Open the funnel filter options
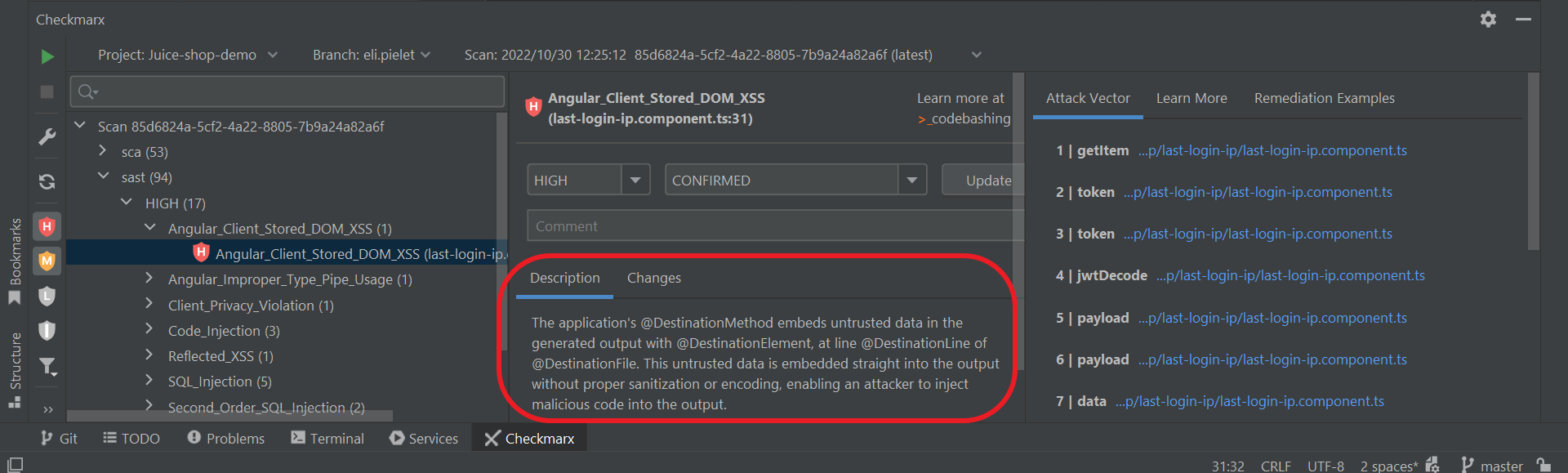The height and width of the screenshot is (473, 1568). point(47,367)
